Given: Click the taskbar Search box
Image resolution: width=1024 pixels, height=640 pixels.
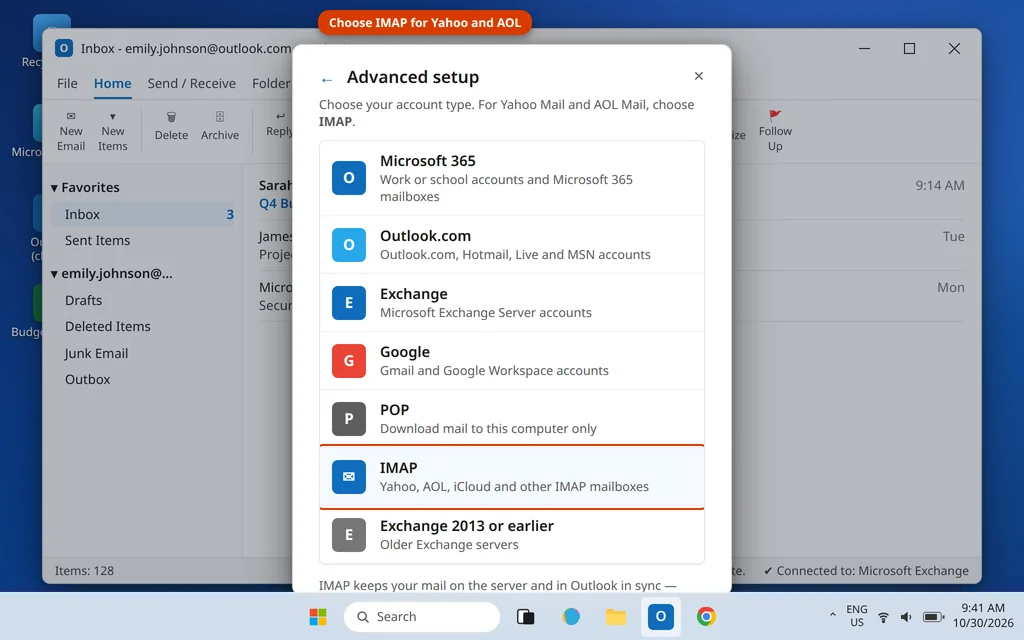Looking at the screenshot, I should tap(422, 616).
